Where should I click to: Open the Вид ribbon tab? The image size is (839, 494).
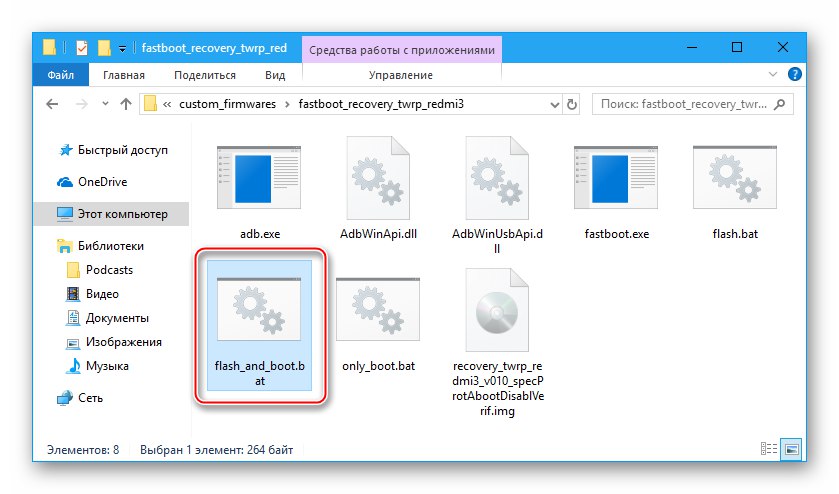[275, 75]
